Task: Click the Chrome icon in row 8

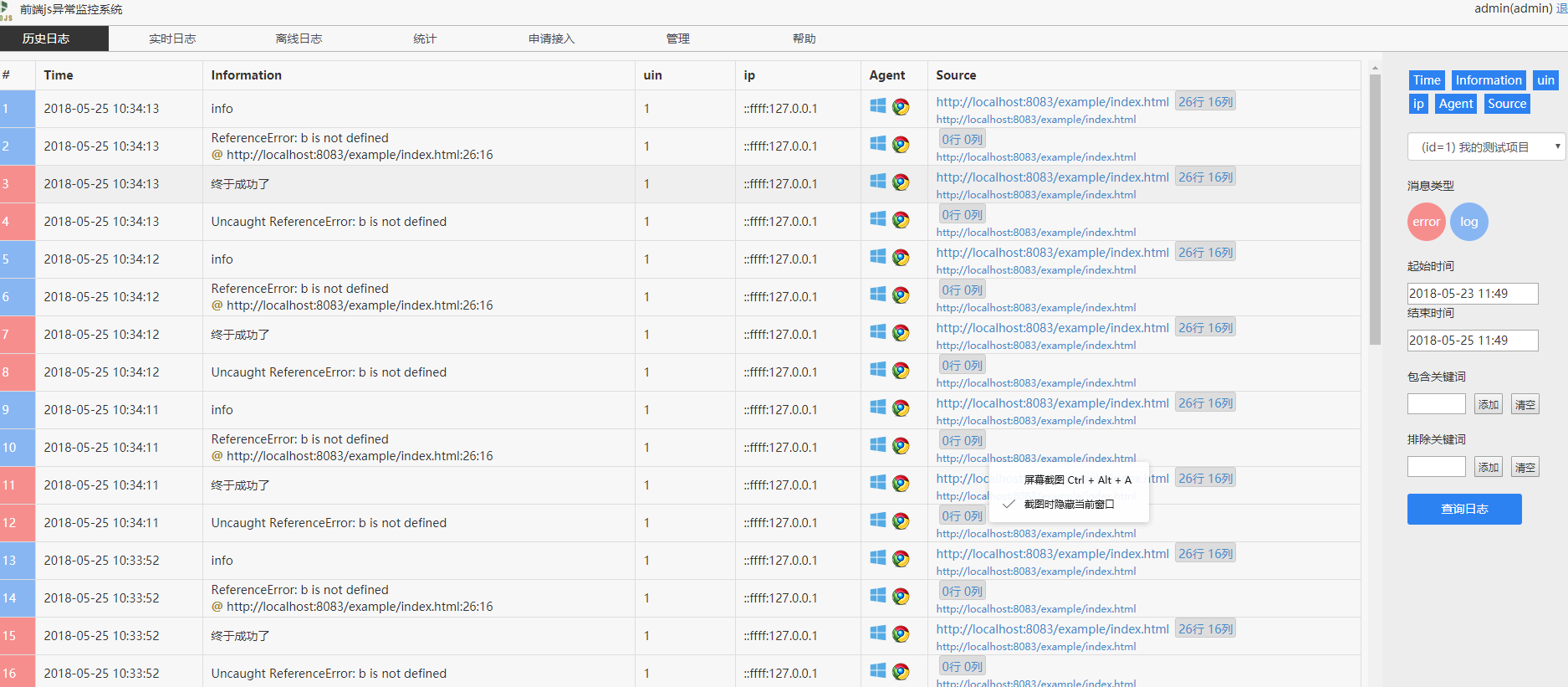Action: [901, 370]
